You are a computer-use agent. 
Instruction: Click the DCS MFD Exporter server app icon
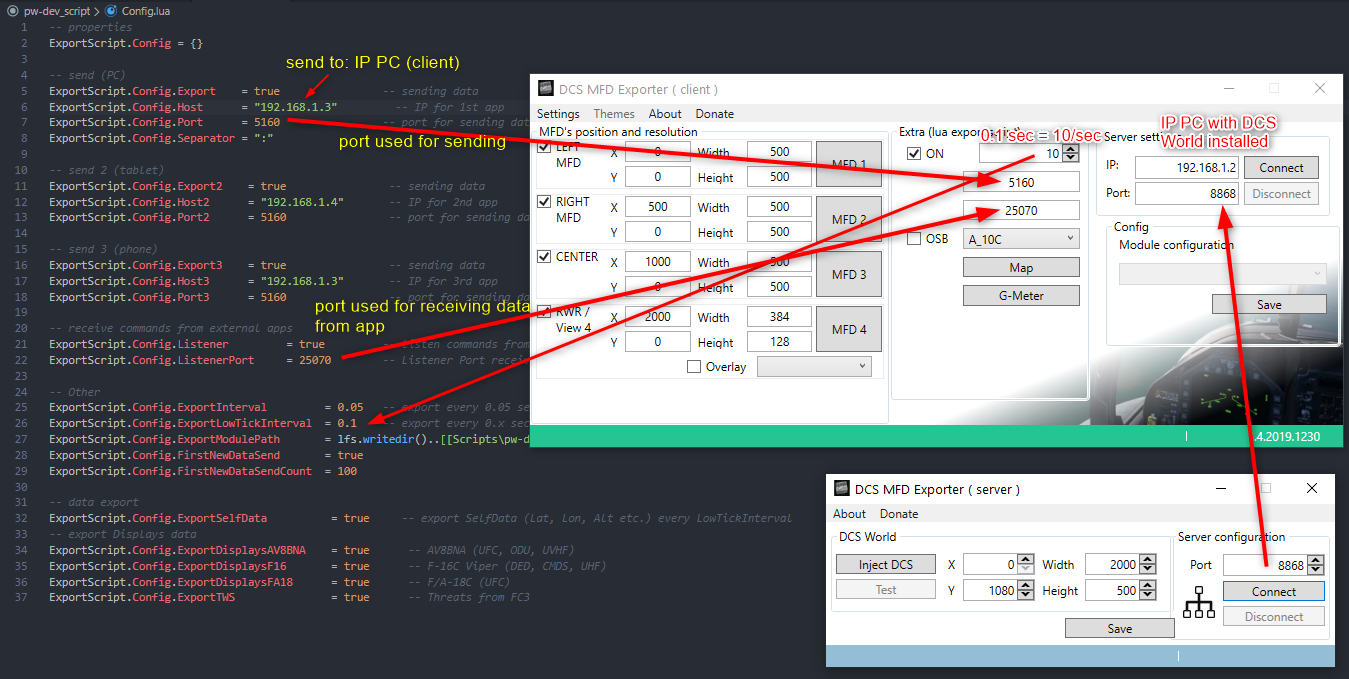coord(842,489)
